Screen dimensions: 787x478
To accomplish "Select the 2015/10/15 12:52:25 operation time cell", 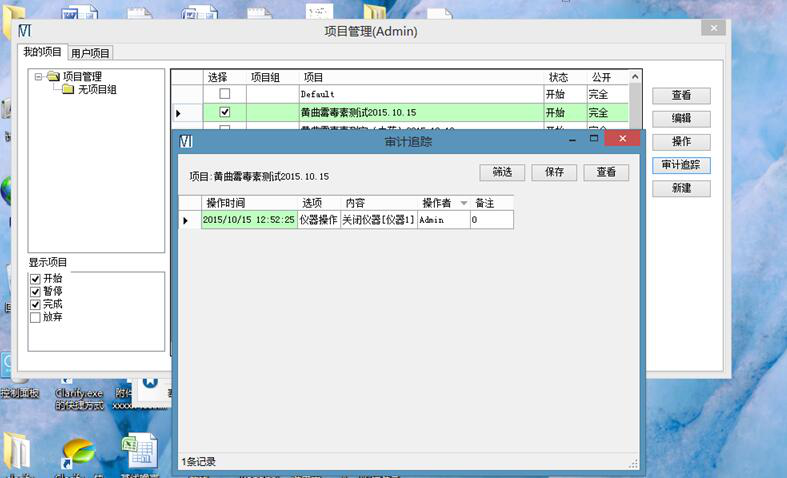I will point(249,220).
